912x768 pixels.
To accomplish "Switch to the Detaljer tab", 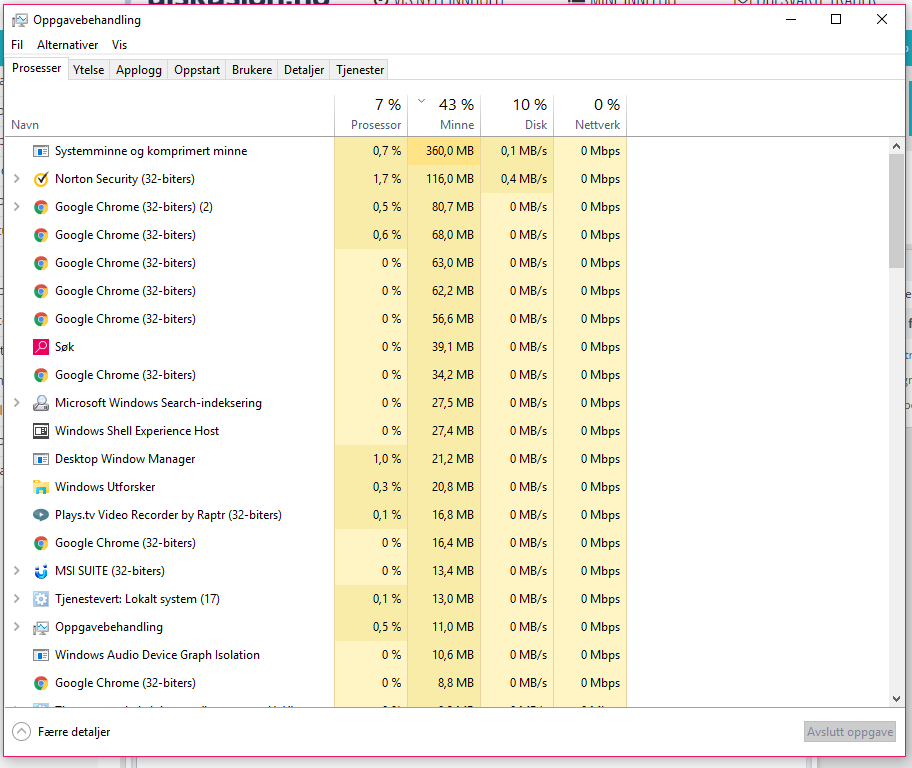I will pos(304,70).
